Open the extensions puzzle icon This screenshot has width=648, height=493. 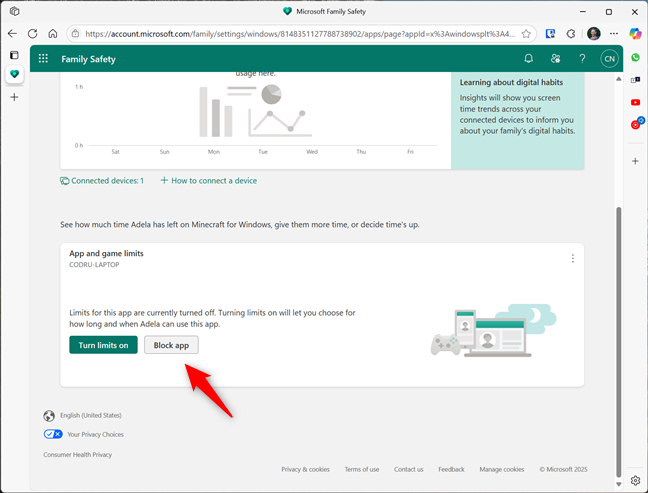tap(571, 34)
